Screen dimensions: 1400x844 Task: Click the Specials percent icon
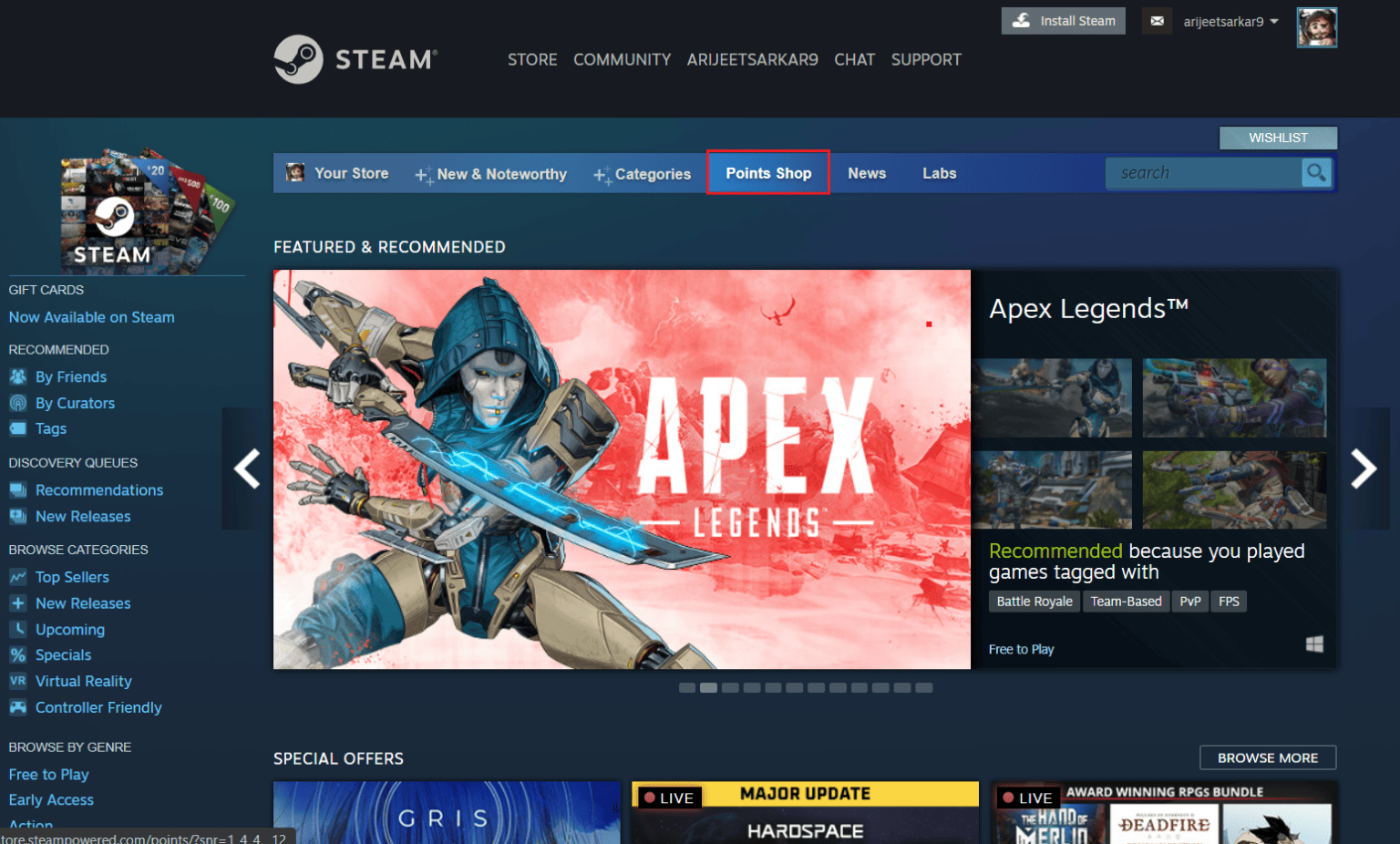[18, 654]
